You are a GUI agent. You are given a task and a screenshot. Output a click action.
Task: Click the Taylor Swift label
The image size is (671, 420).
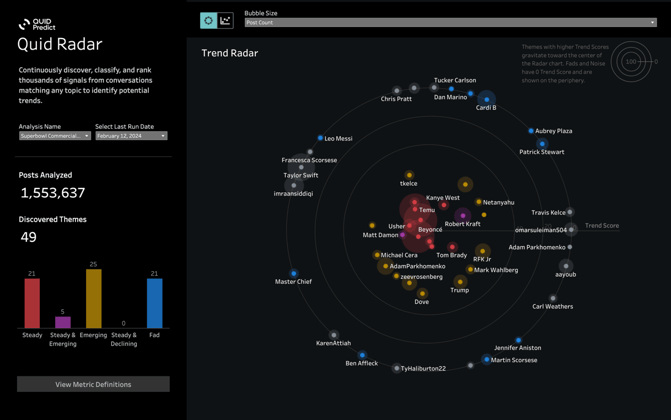(x=300, y=175)
